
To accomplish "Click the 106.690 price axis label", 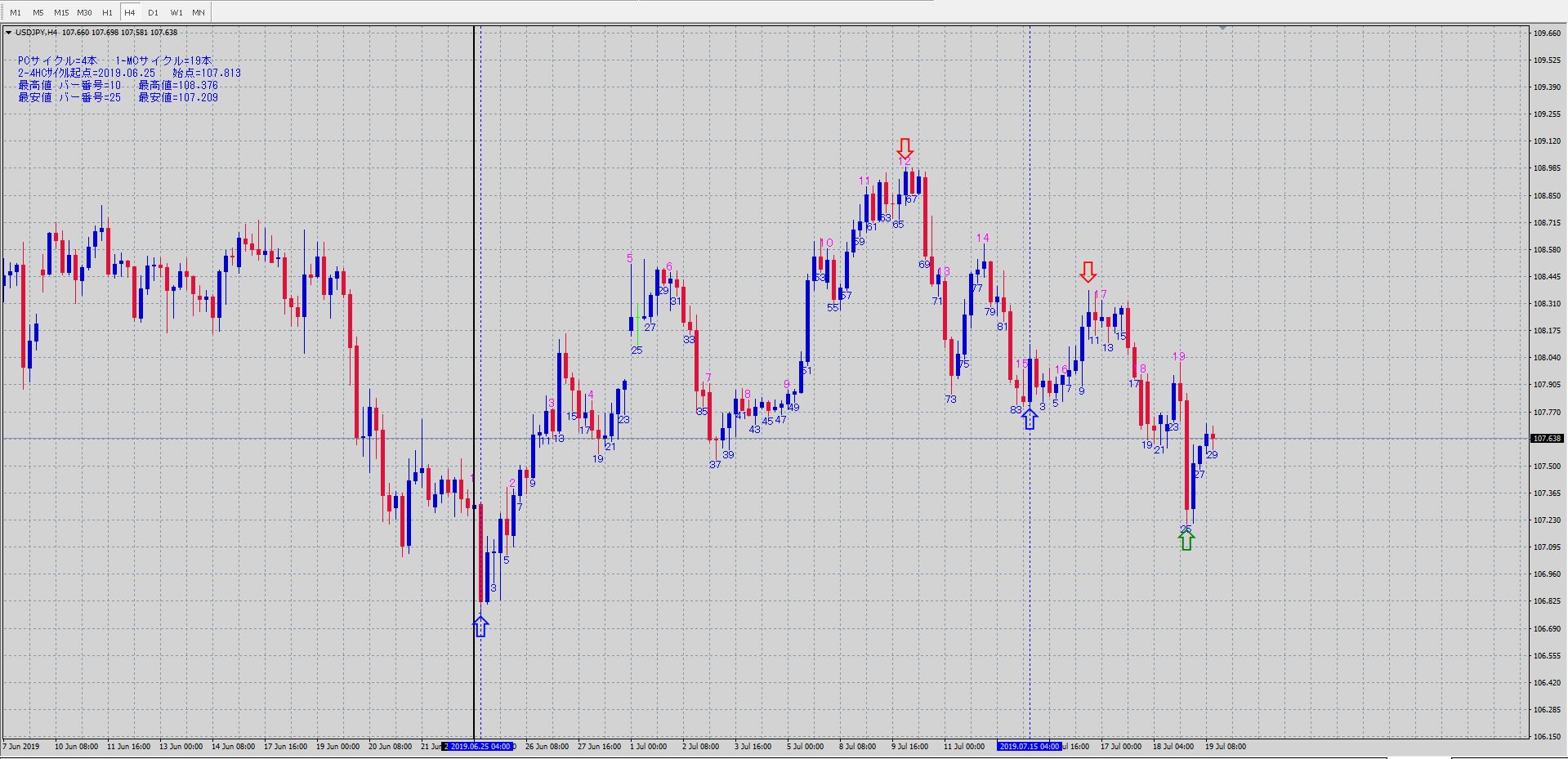I will pyautogui.click(x=1547, y=629).
